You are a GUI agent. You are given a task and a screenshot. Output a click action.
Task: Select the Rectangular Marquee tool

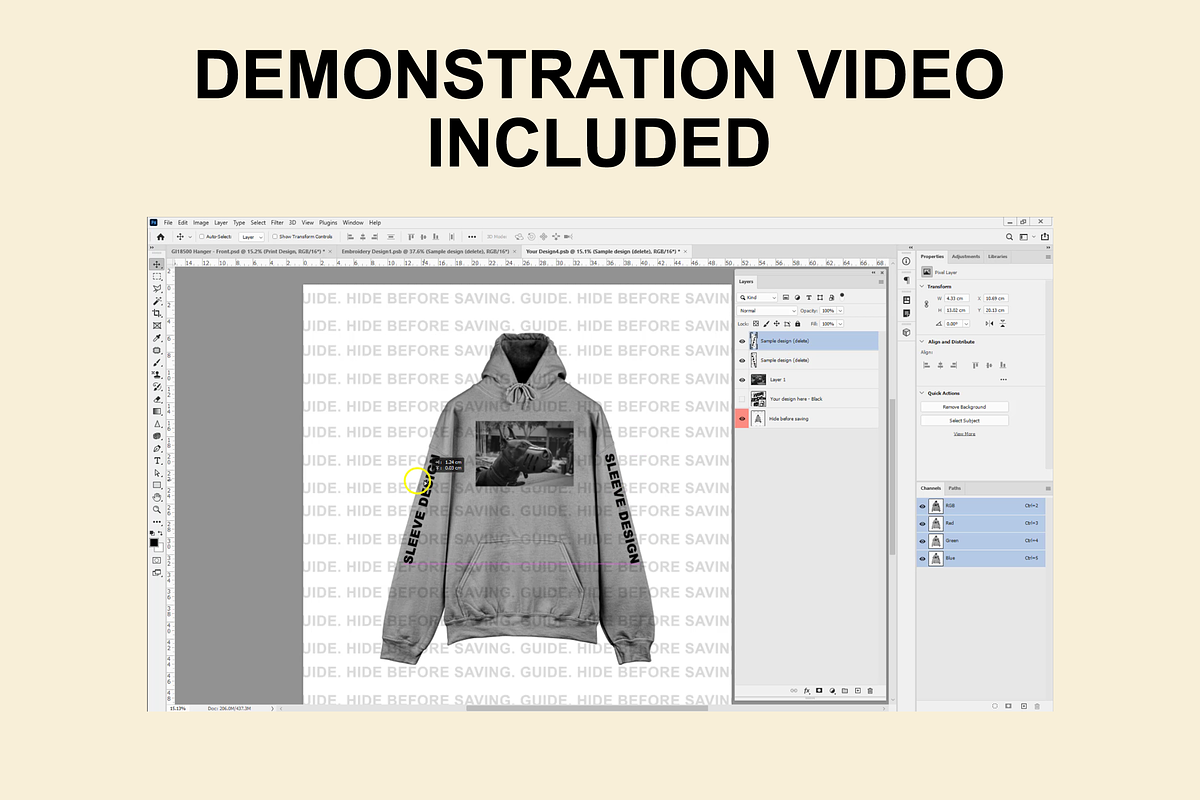click(158, 276)
